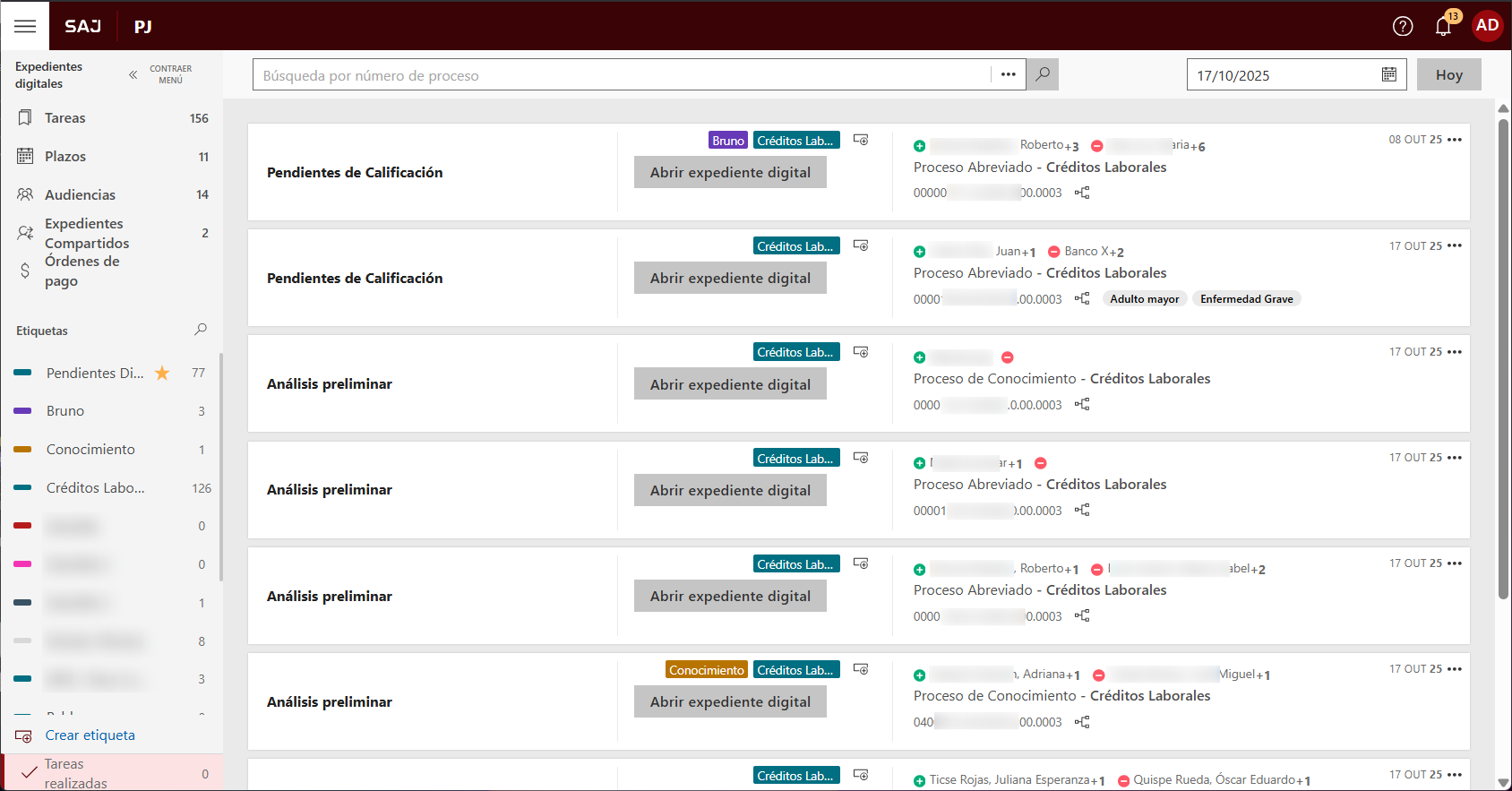Open the hamburger main menu
Image resolution: width=1512 pixels, height=791 pixels.
coord(25,26)
